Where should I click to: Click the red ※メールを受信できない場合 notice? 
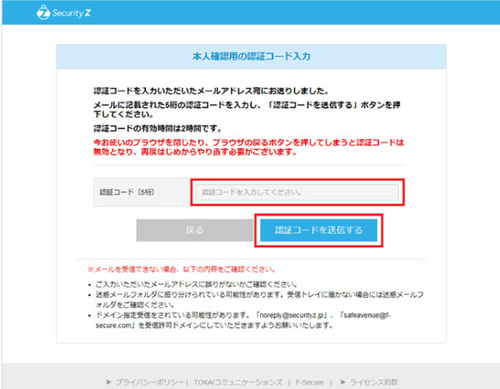[x=182, y=269]
